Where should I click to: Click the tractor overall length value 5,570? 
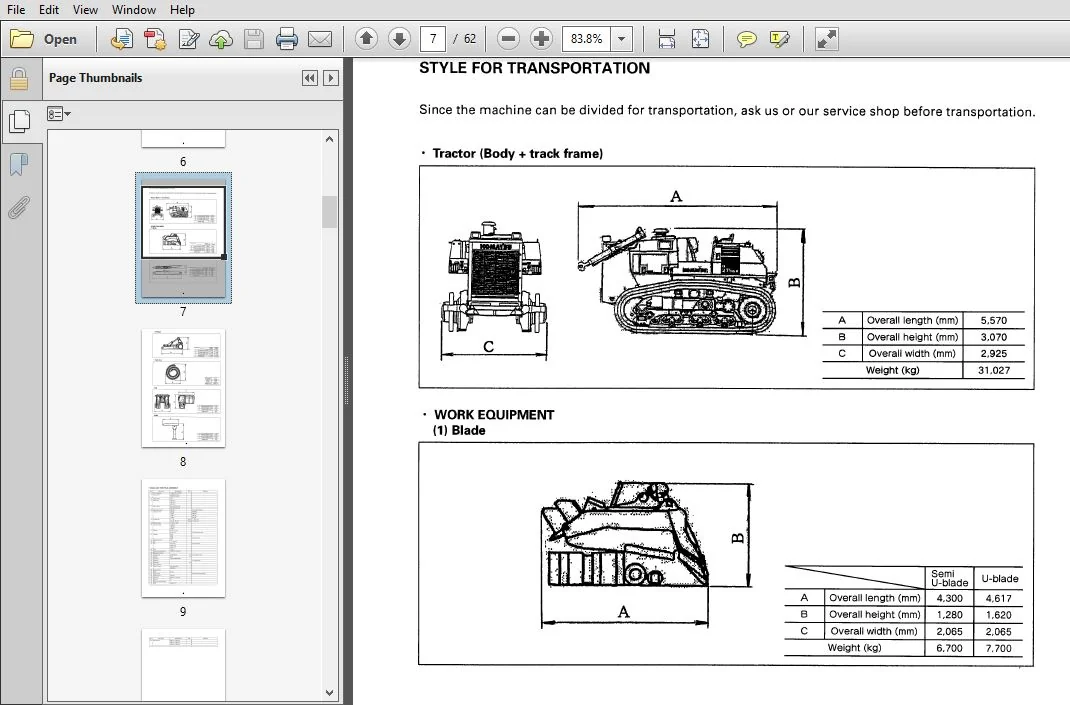[994, 320]
